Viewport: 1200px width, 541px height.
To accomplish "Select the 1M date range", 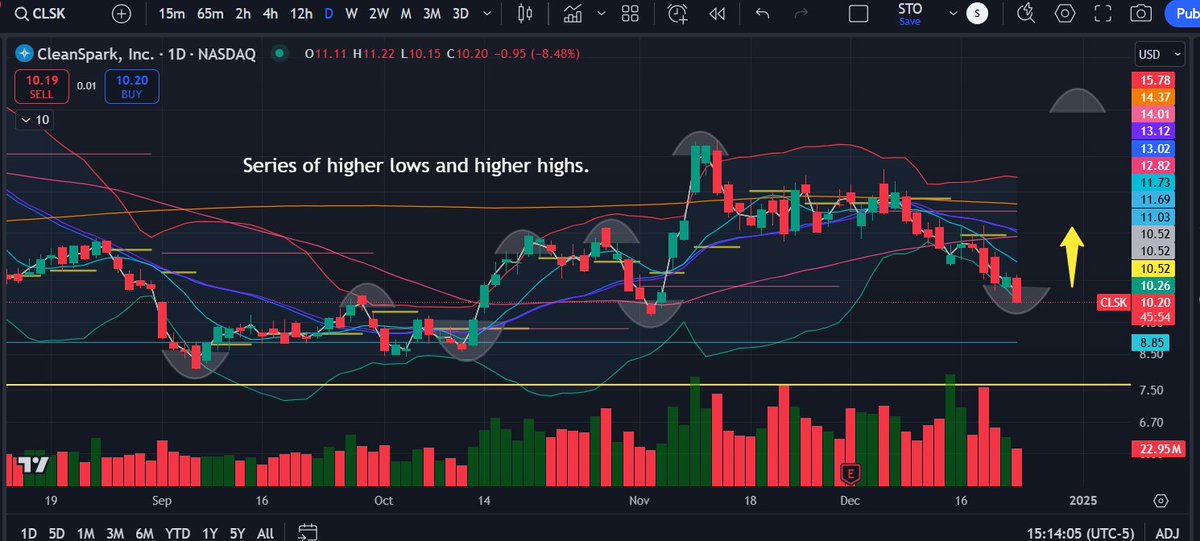I will click(85, 533).
